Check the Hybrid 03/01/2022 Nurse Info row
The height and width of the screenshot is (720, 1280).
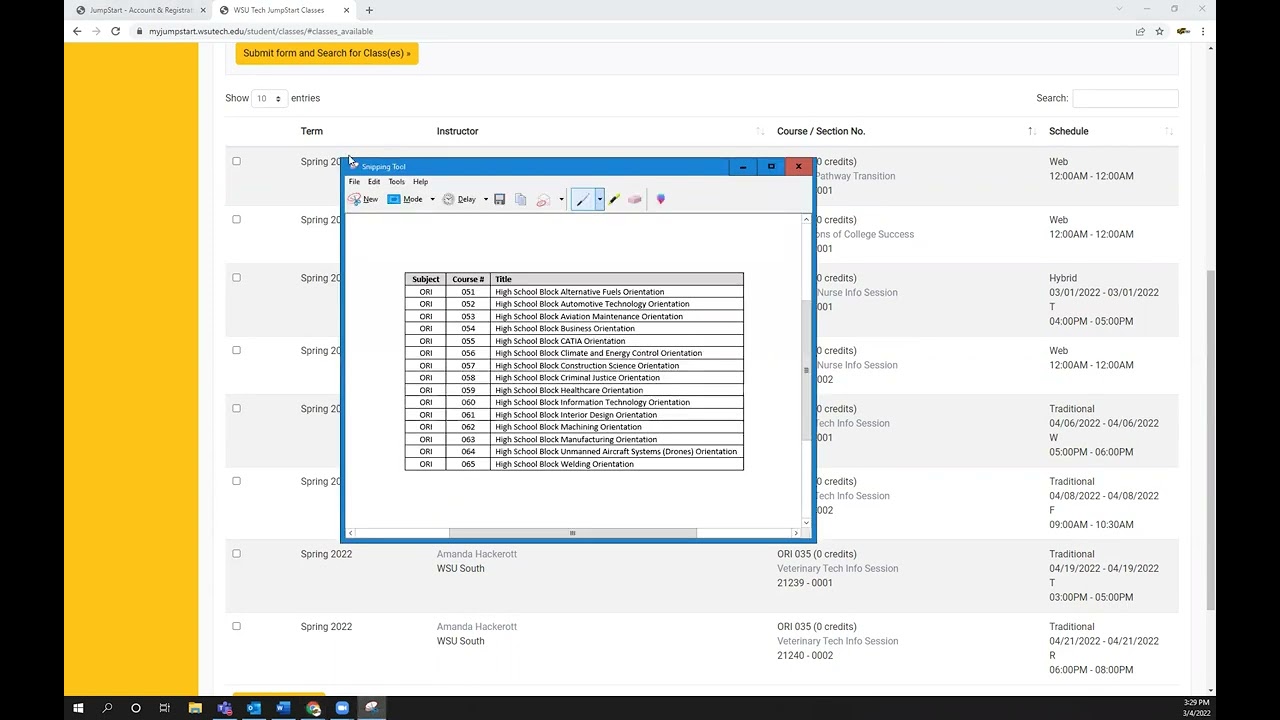pos(236,278)
